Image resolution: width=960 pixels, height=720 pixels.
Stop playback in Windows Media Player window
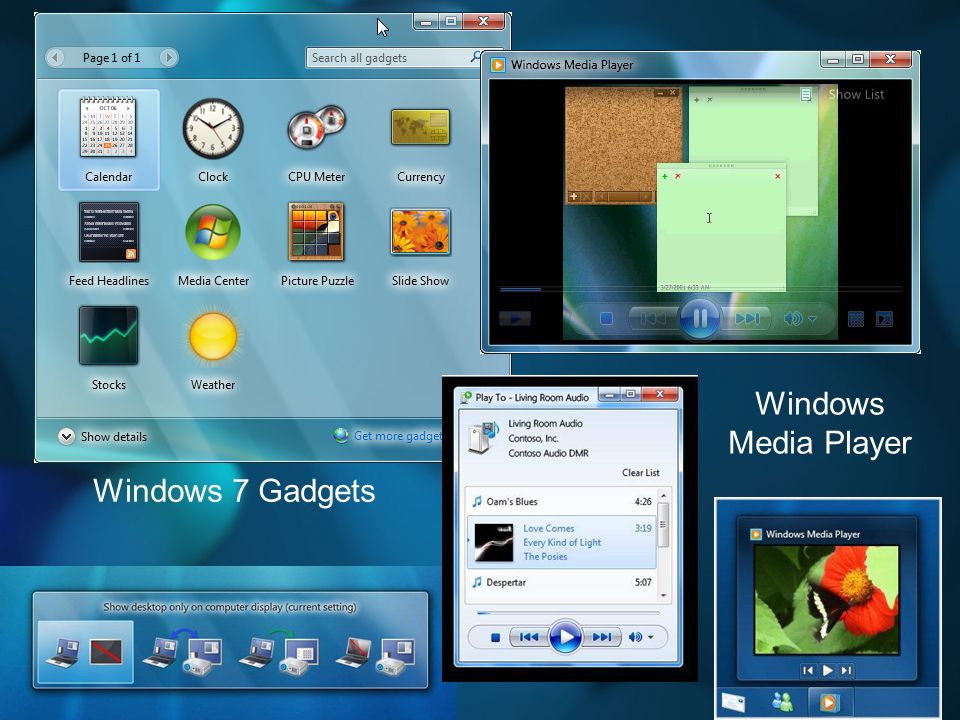click(606, 318)
